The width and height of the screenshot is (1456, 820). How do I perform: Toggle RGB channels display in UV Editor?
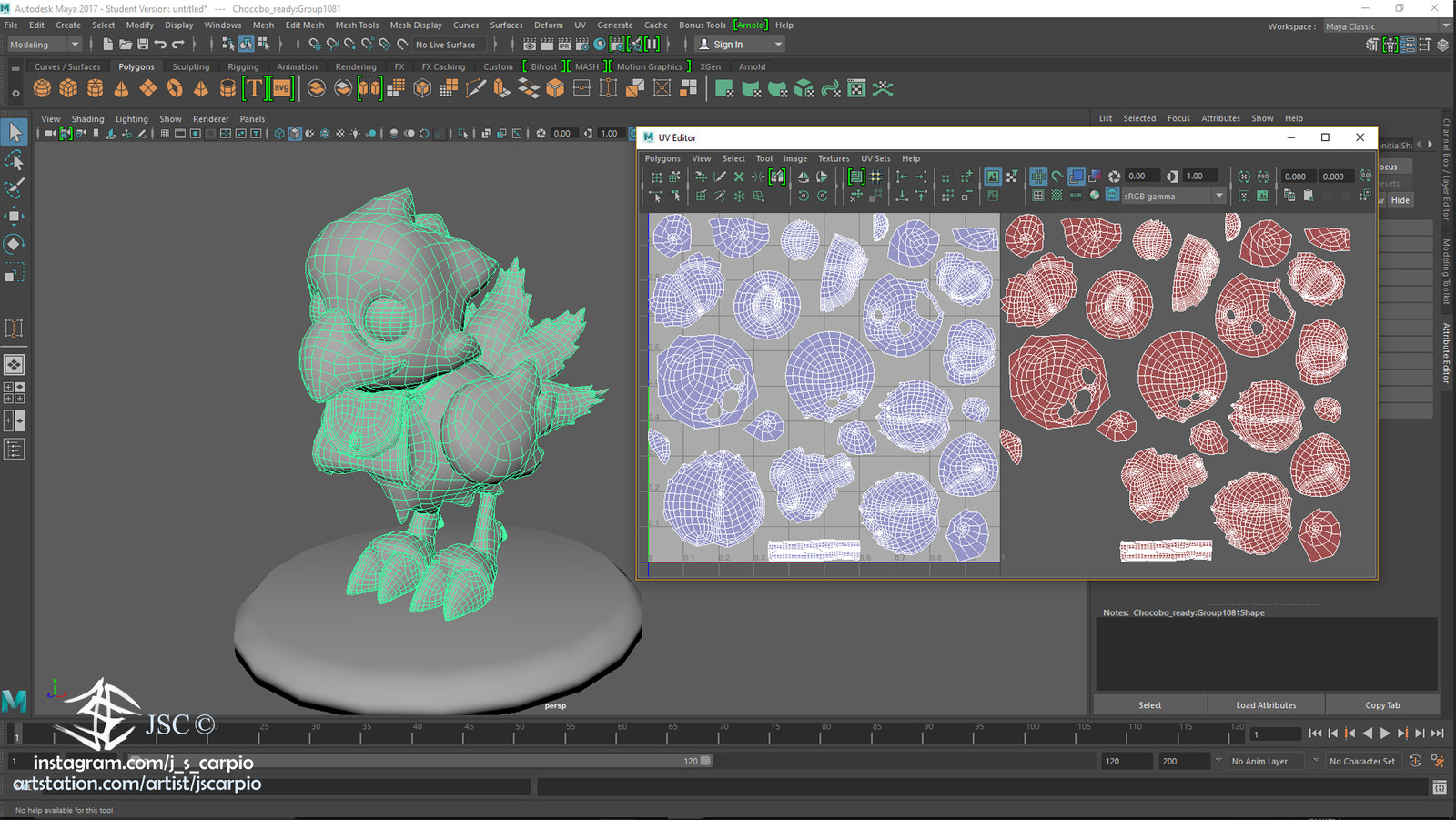1076,196
